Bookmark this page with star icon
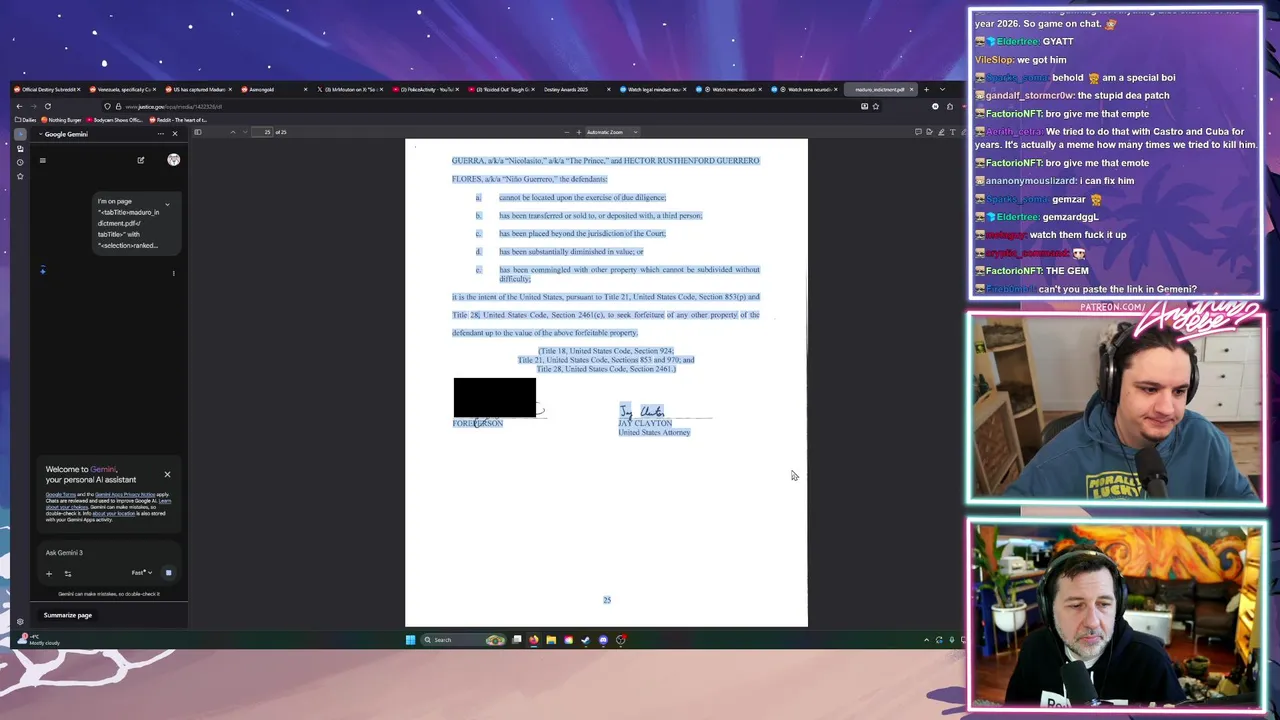 pyautogui.click(x=876, y=106)
